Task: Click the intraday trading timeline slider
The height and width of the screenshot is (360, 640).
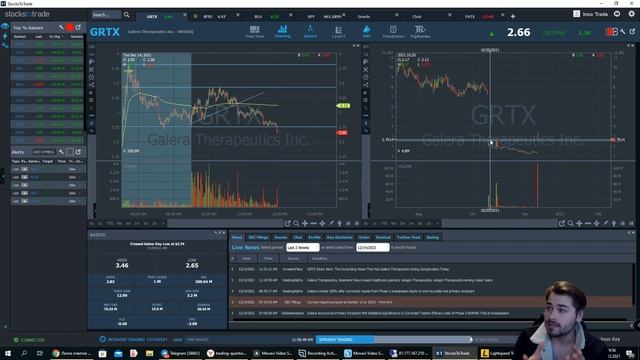Action: click(x=394, y=339)
